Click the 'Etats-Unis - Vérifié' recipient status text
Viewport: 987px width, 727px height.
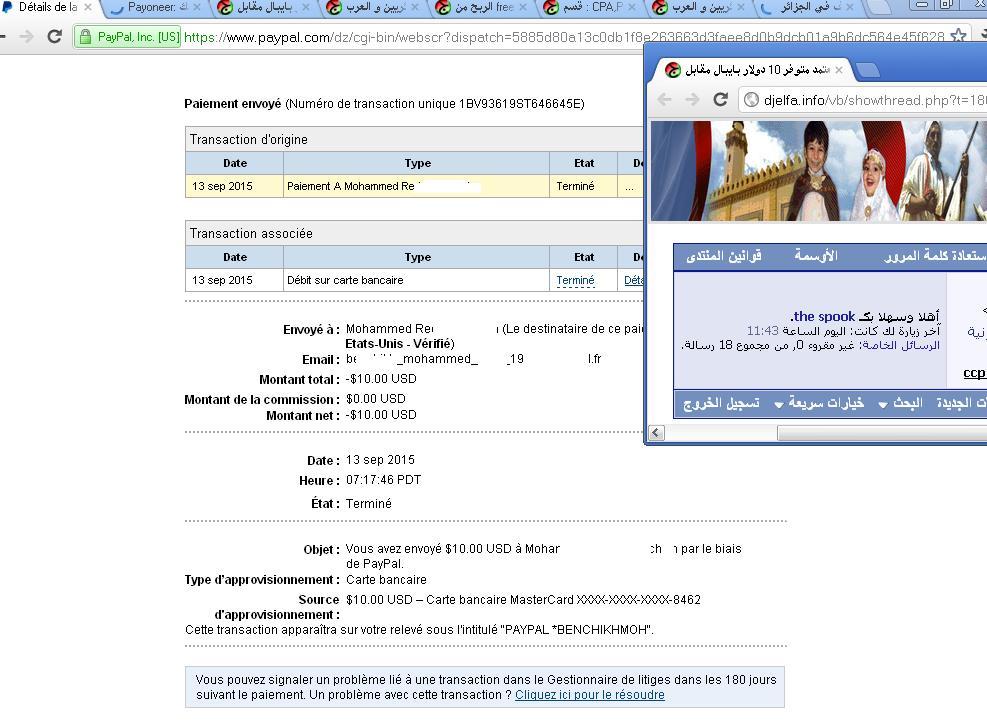[400, 344]
